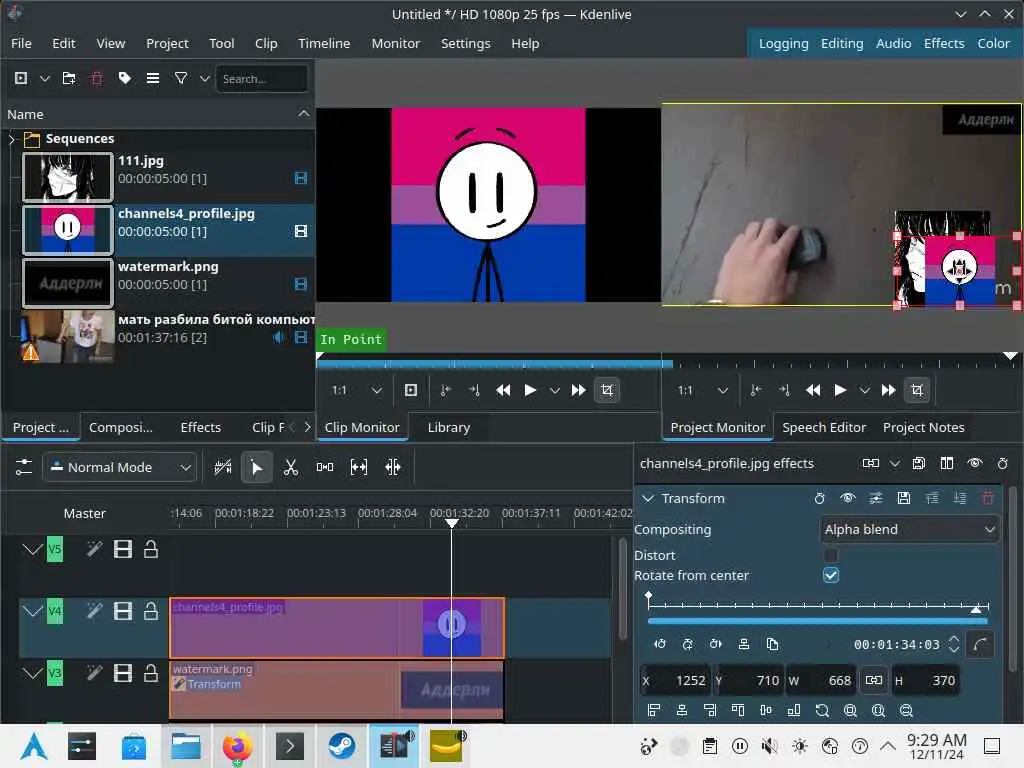
Task: Click the add clip or folder icon
Action: click(x=21, y=78)
